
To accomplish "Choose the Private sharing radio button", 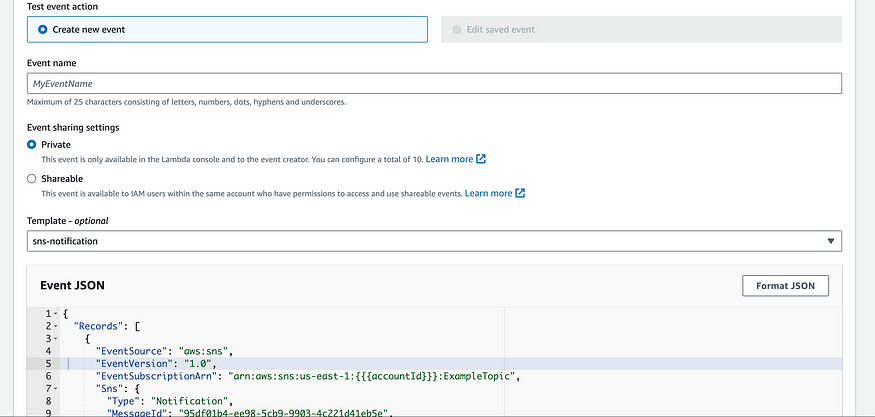I will coord(32,145).
